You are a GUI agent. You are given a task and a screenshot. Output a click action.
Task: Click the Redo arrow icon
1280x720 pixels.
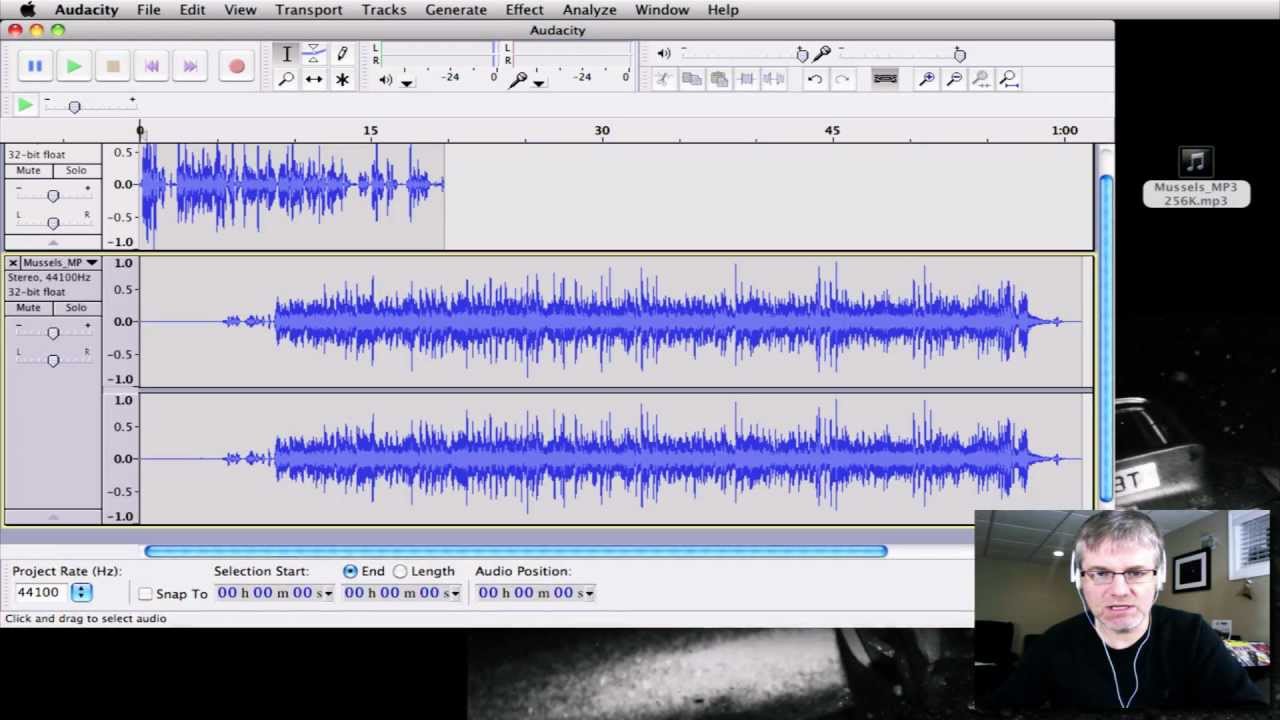pyautogui.click(x=842, y=79)
